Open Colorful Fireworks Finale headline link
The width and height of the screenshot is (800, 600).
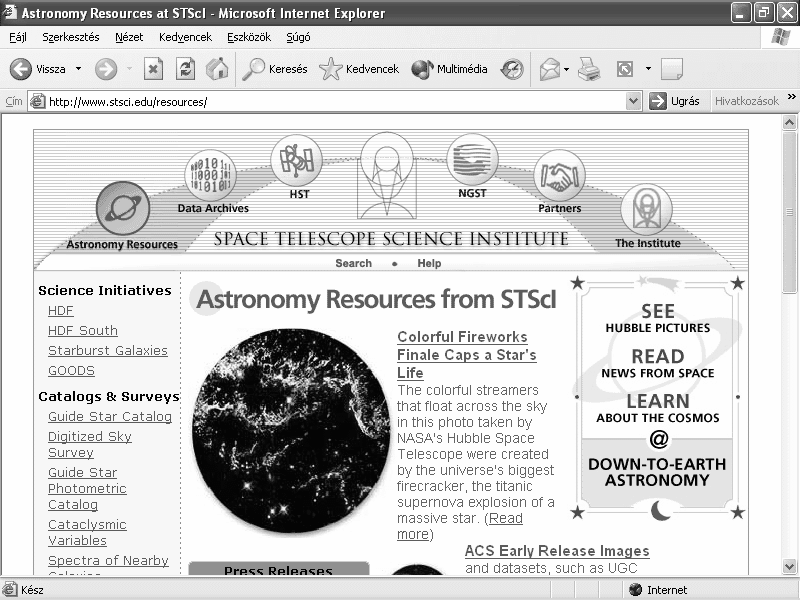(466, 355)
